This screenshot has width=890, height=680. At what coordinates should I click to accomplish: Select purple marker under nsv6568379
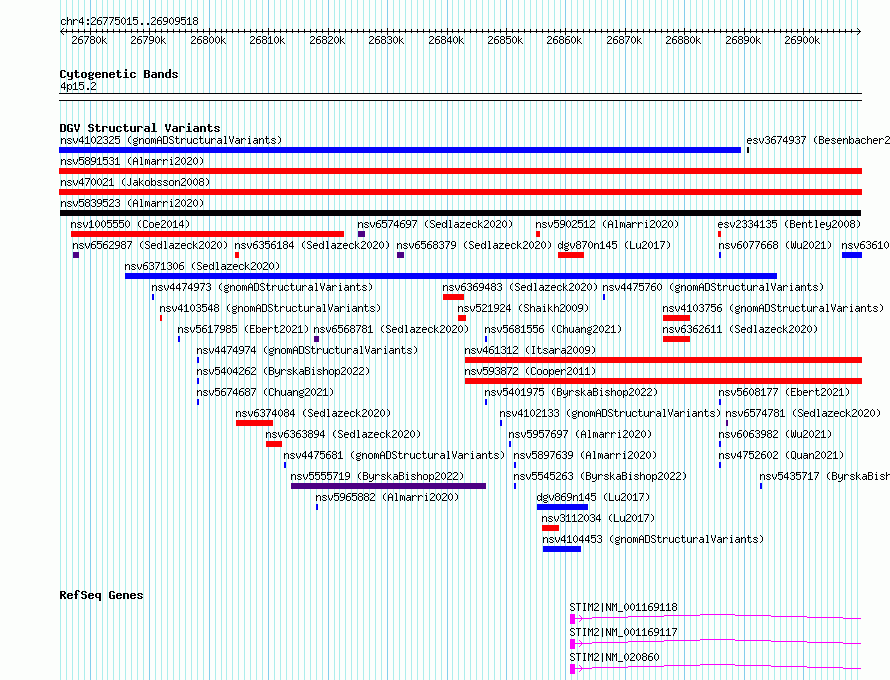pos(400,255)
